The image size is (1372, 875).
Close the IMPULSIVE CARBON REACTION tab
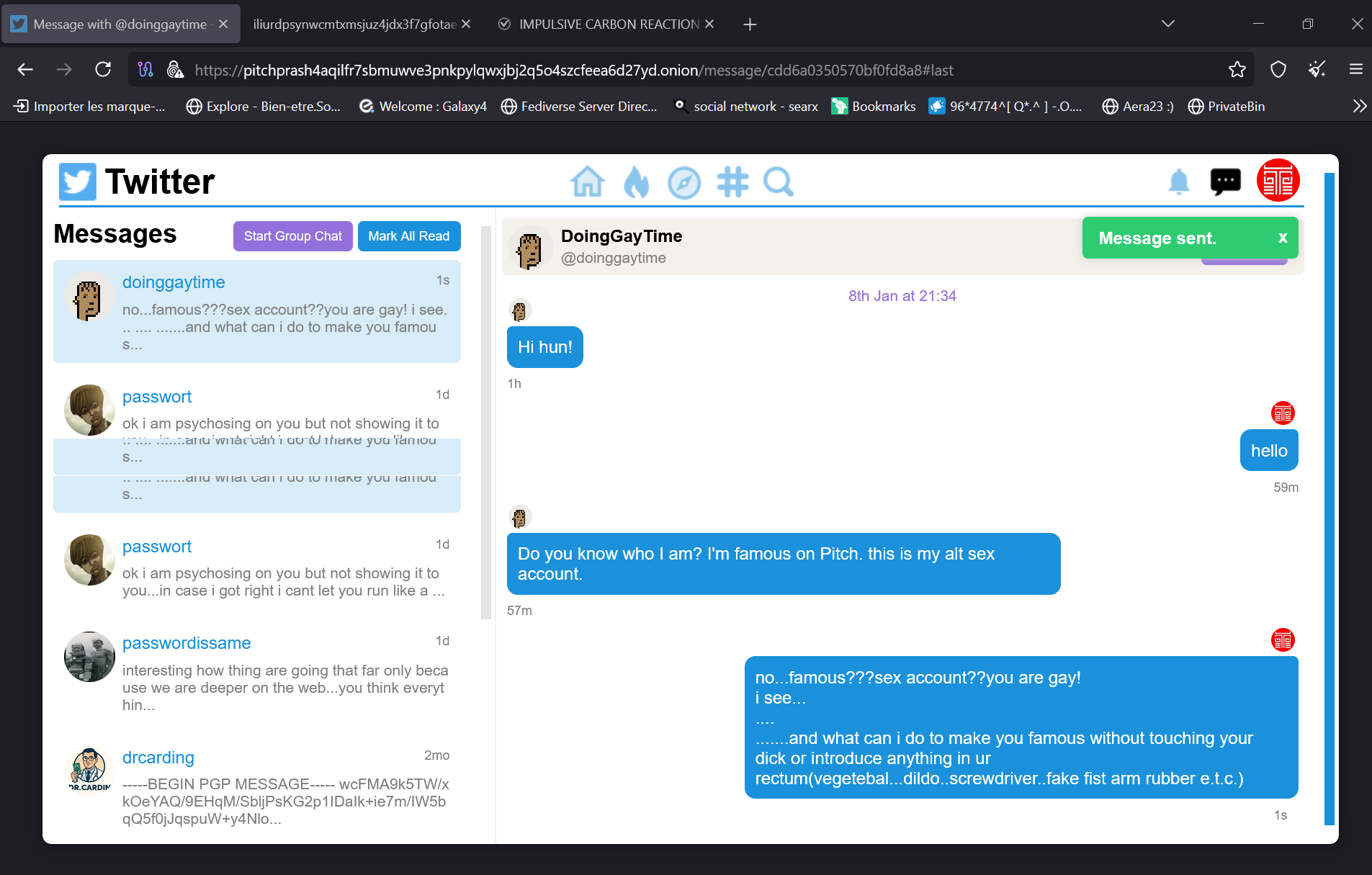[x=709, y=24]
